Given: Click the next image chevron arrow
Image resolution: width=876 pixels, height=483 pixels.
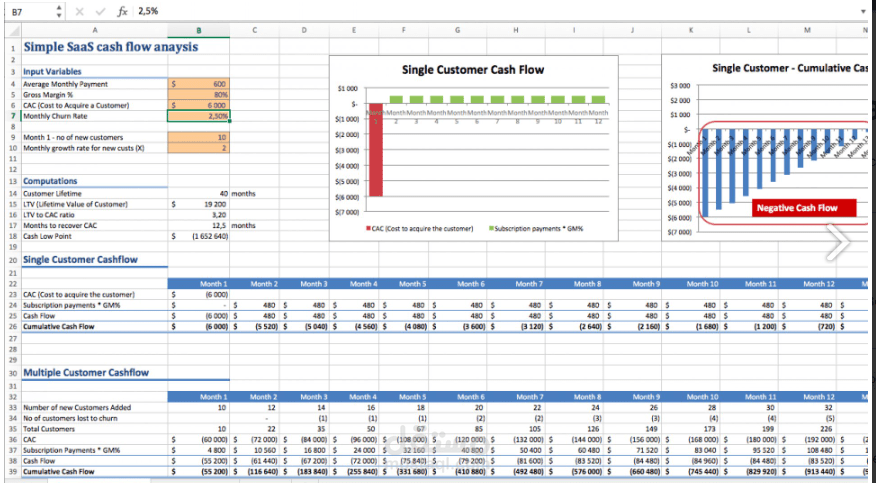Looking at the screenshot, I should click(838, 242).
